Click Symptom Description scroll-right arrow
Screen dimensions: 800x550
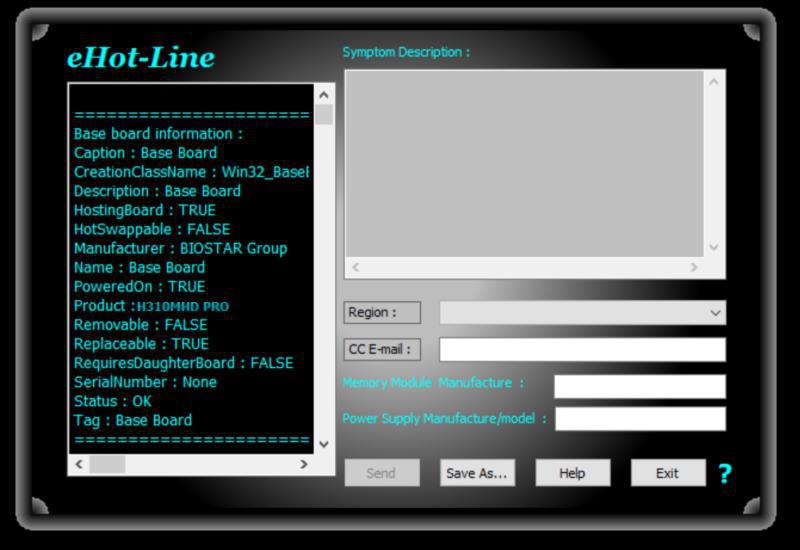[694, 267]
